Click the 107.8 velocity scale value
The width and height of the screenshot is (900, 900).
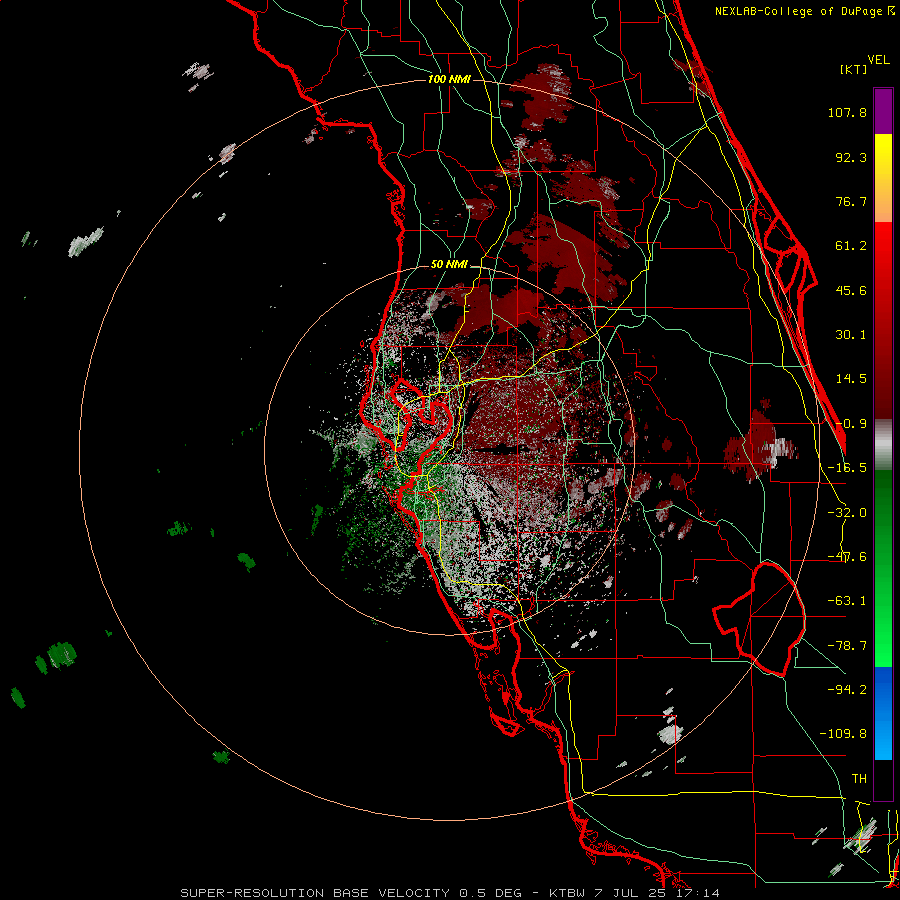click(847, 112)
